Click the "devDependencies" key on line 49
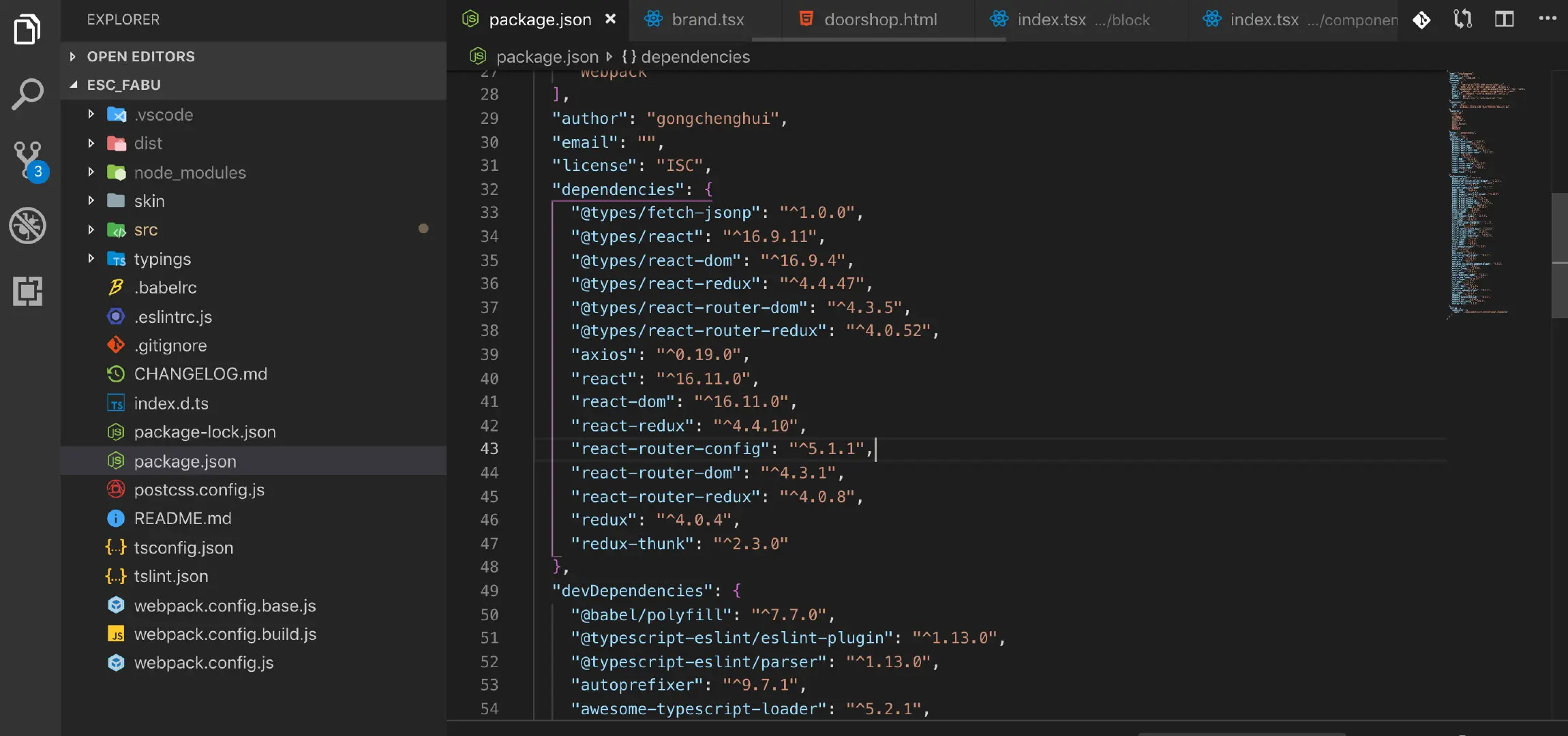Image resolution: width=1568 pixels, height=736 pixels. click(632, 591)
